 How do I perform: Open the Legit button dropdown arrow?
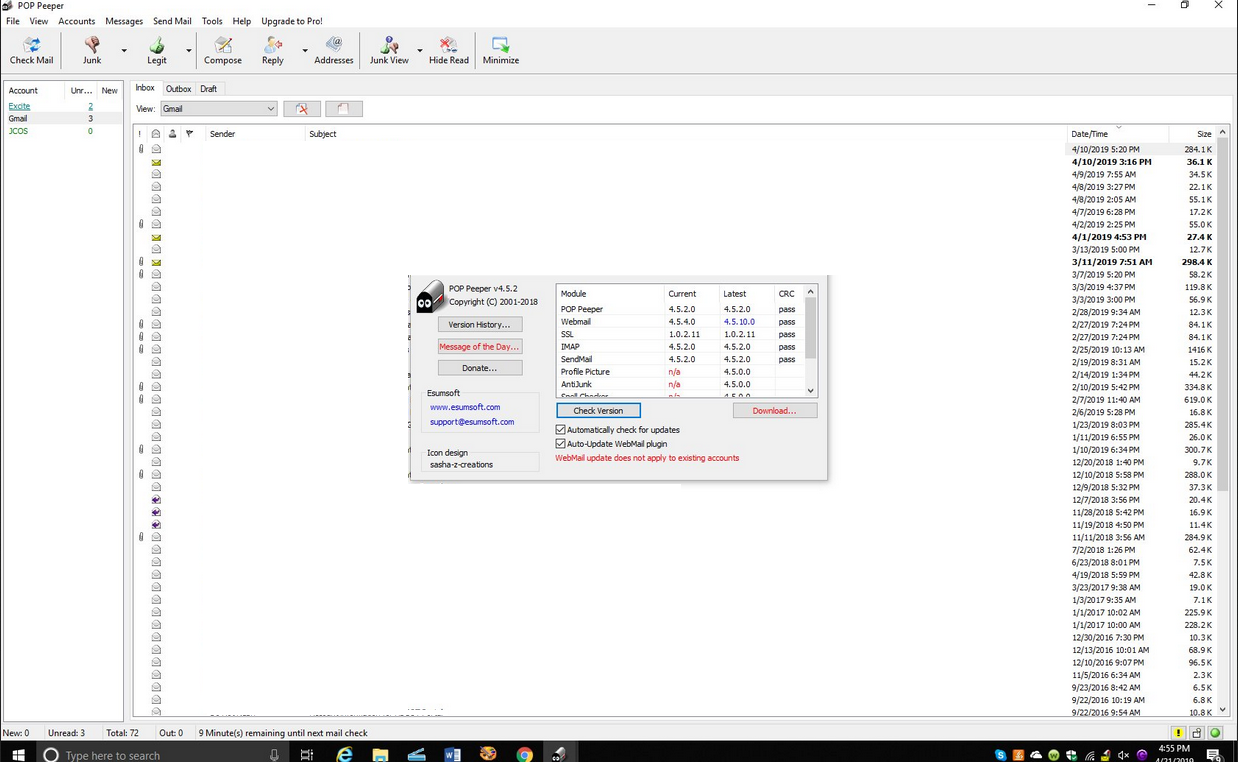[188, 50]
